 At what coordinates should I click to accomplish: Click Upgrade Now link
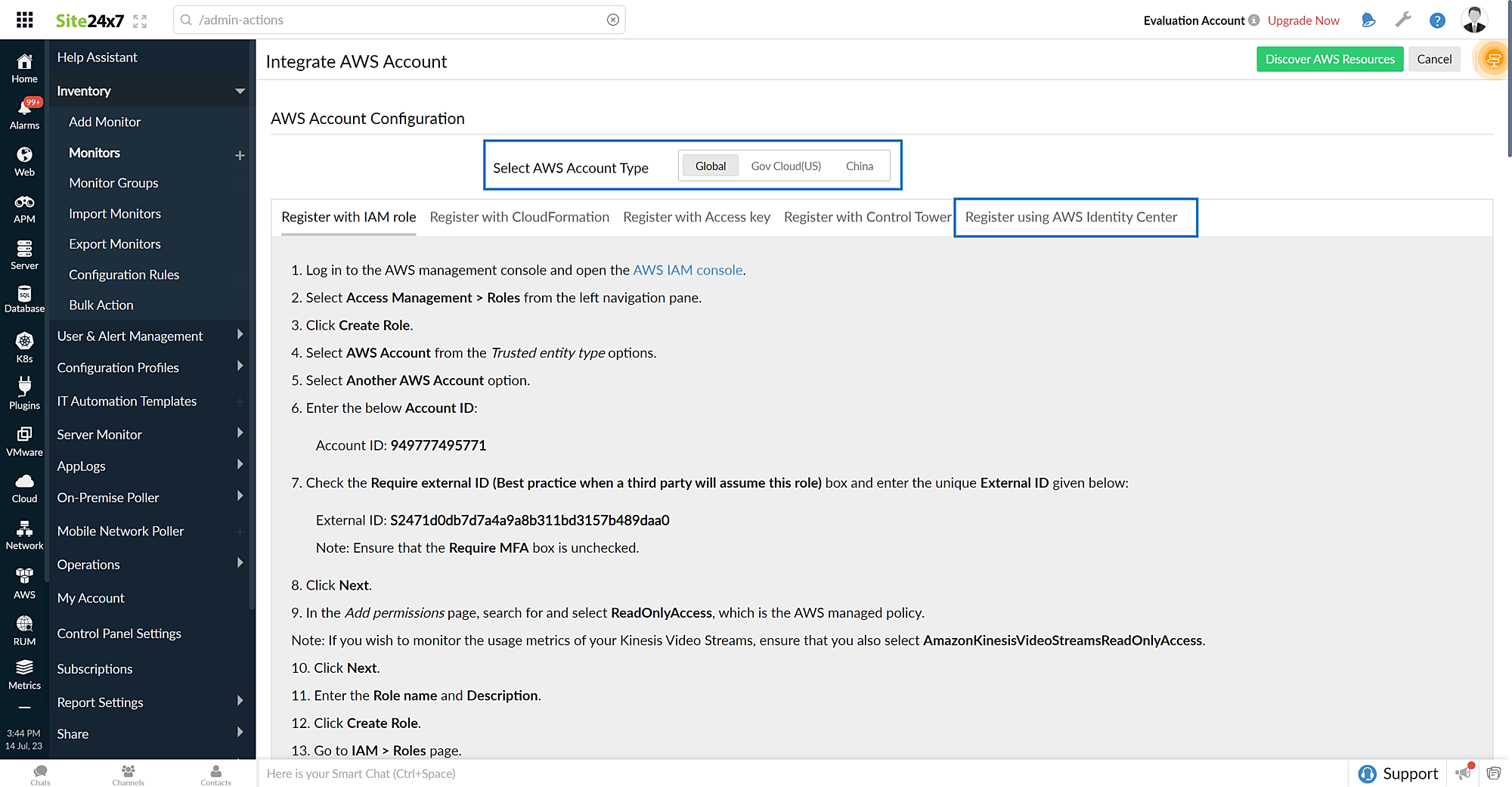[1303, 20]
